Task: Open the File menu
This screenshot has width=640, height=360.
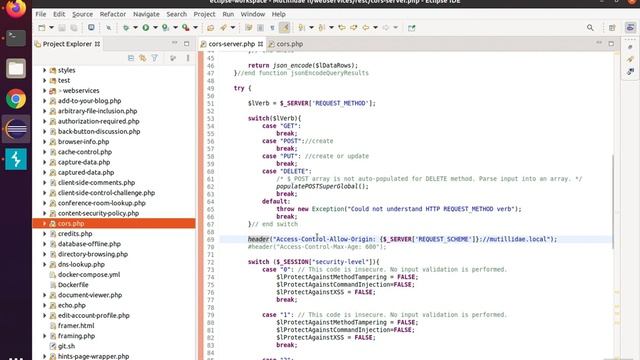Action: 41,14
